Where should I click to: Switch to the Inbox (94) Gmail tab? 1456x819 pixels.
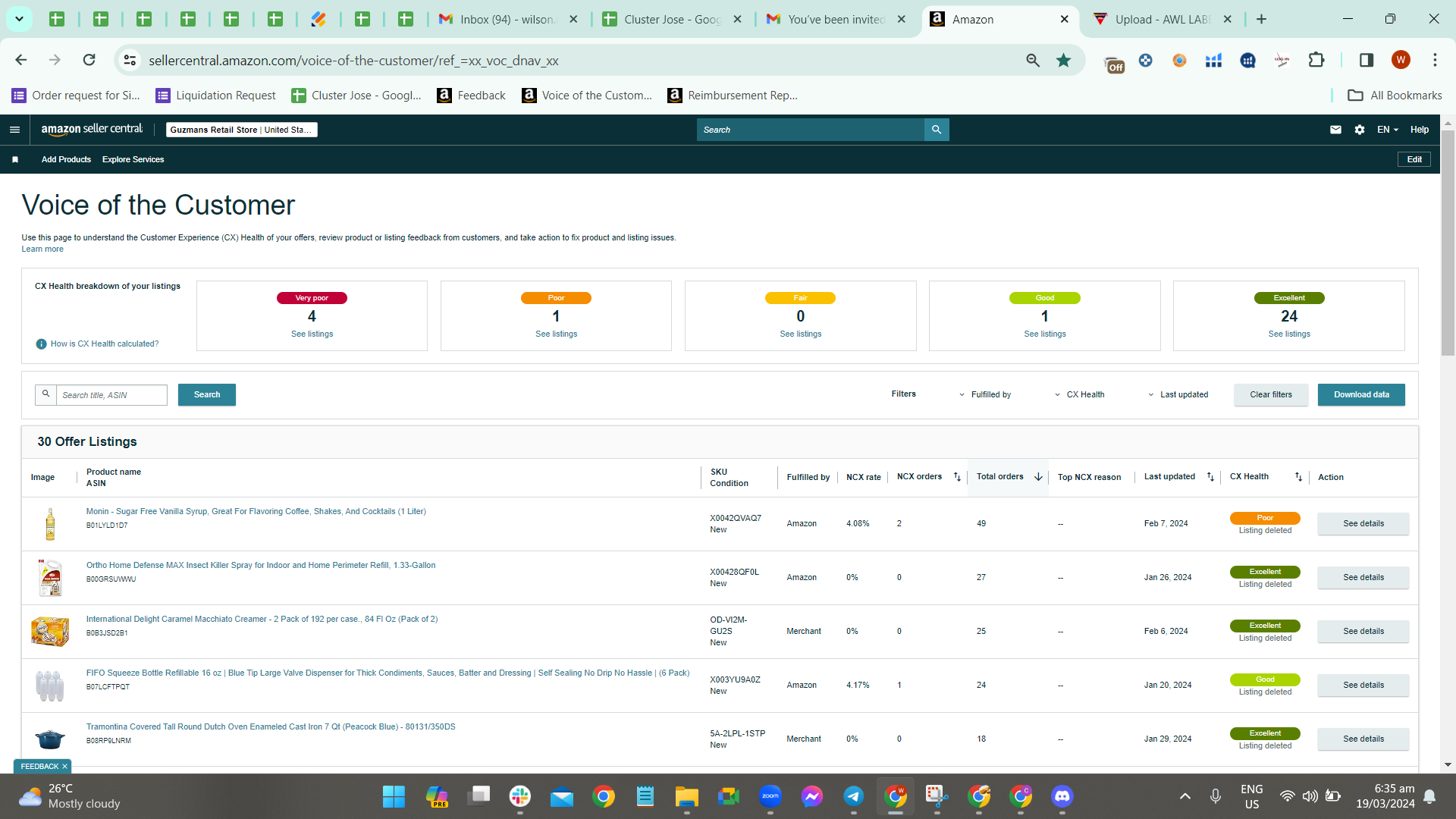507,20
